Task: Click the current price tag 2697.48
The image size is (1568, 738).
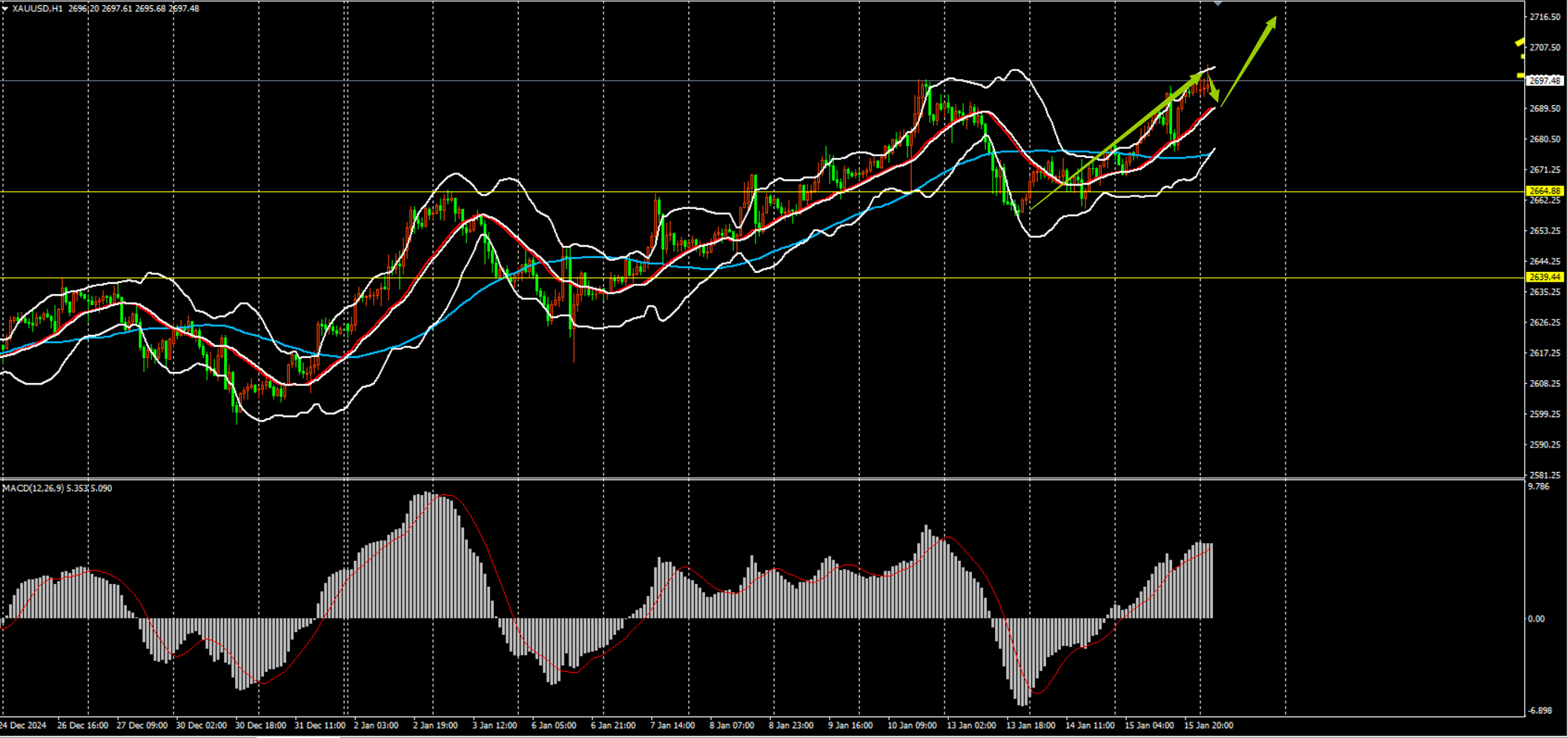Action: tap(1545, 80)
